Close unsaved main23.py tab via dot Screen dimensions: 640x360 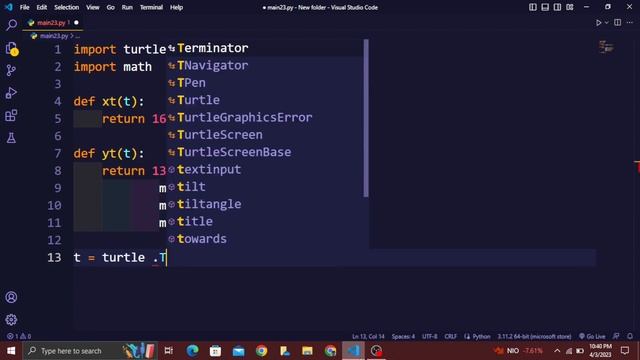click(x=76, y=23)
